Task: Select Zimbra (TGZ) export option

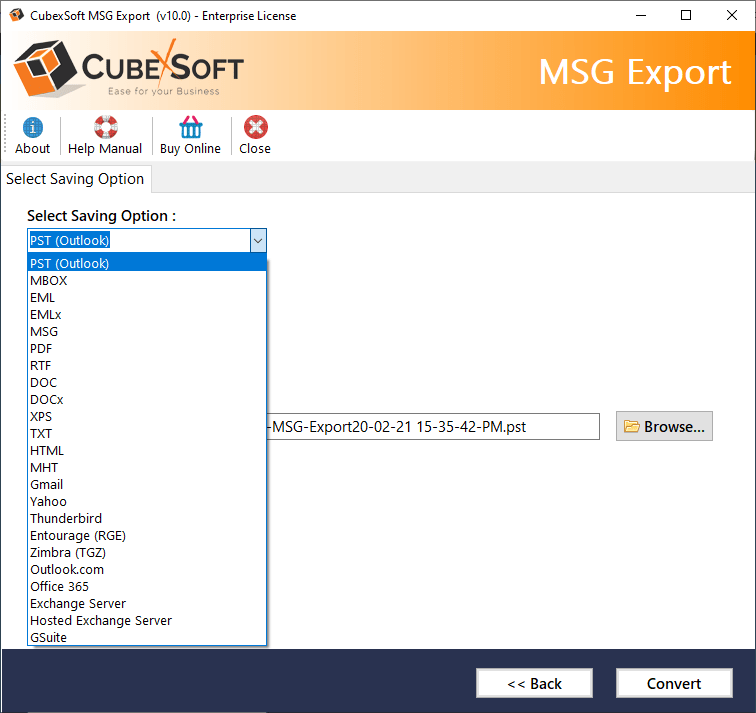Action: point(68,553)
